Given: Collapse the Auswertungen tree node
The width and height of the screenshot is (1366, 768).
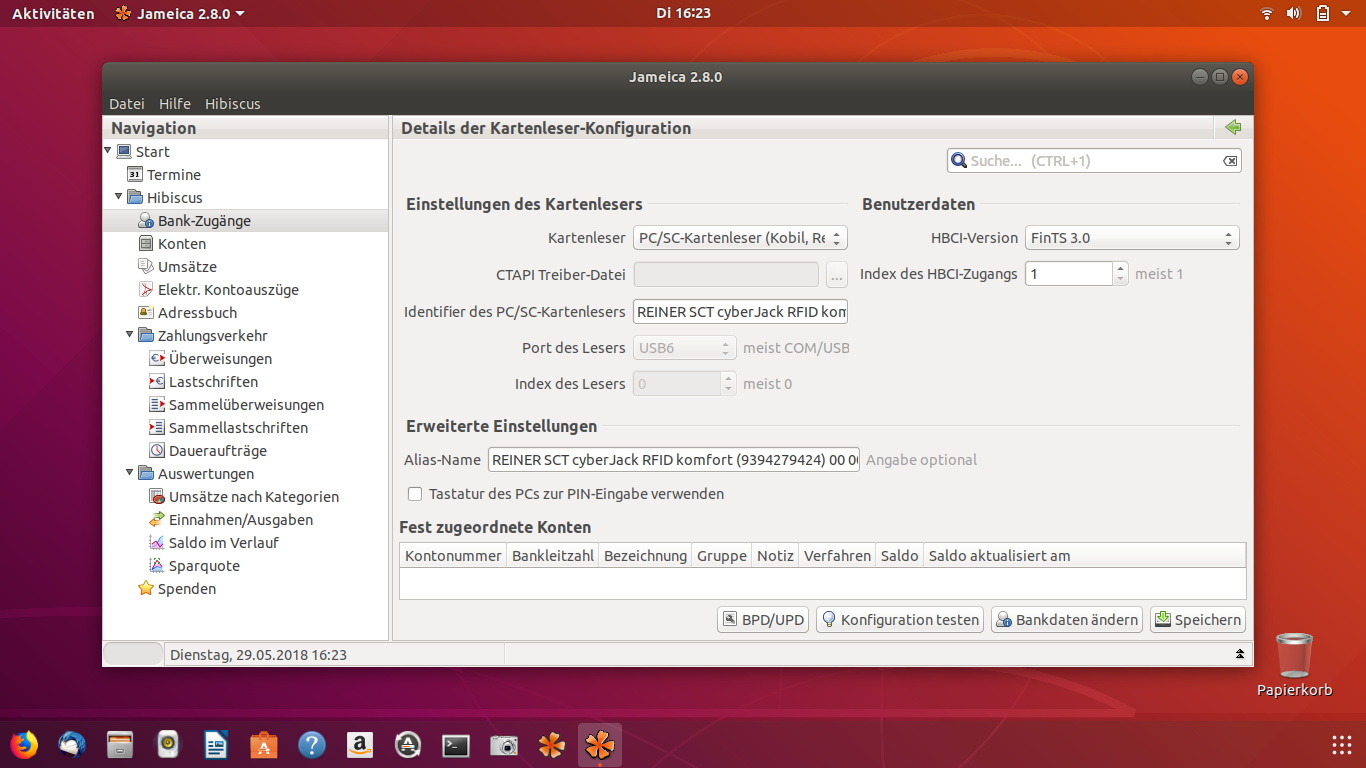Looking at the screenshot, I should click(x=130, y=473).
